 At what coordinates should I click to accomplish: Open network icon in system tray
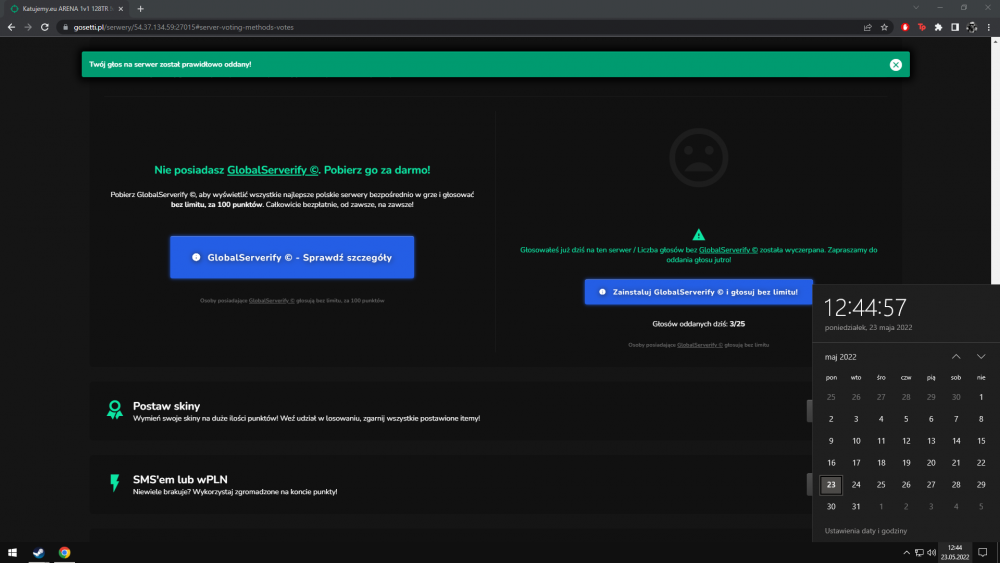919,552
